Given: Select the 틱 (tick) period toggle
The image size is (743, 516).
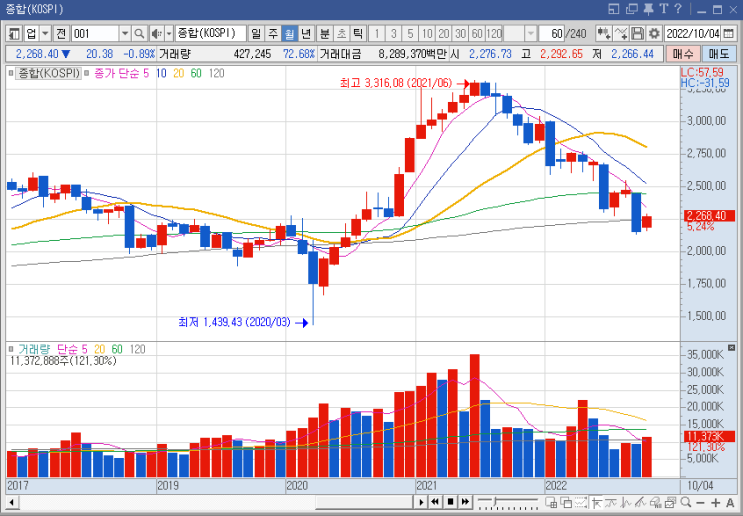Looking at the screenshot, I should pos(358,34).
